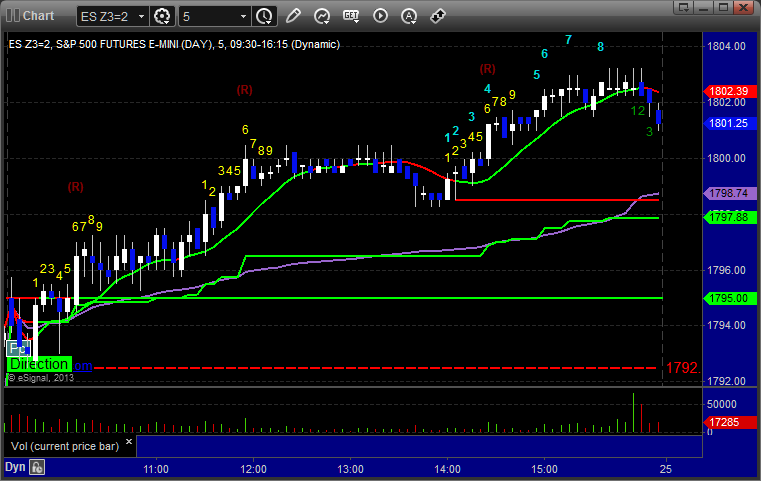Click the green count number 12
This screenshot has width=761, height=481.
(637, 111)
